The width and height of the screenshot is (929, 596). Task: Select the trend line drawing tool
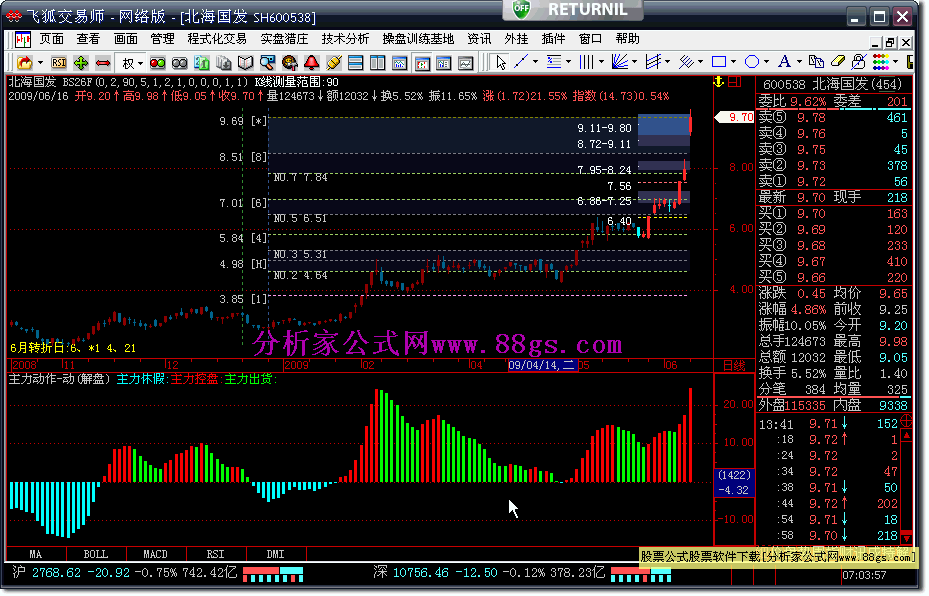pyautogui.click(x=521, y=62)
